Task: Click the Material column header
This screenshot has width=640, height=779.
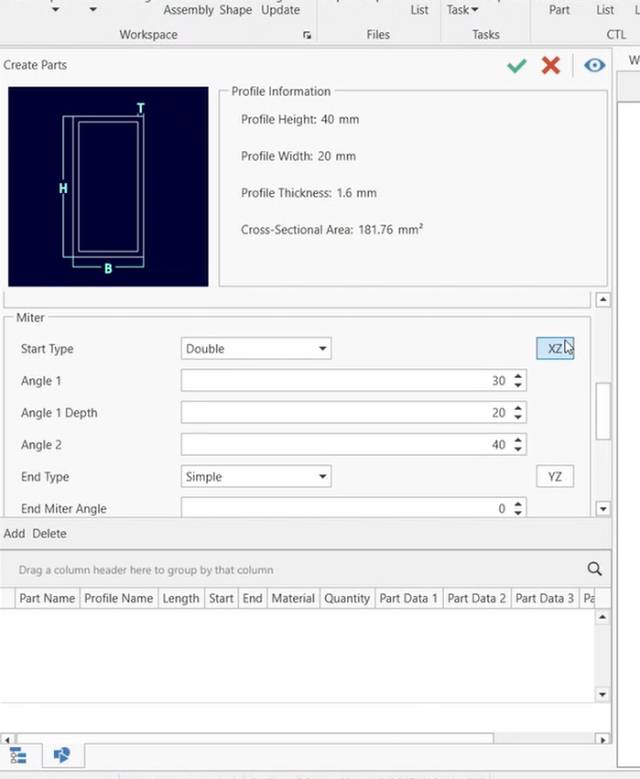Action: pyautogui.click(x=293, y=598)
